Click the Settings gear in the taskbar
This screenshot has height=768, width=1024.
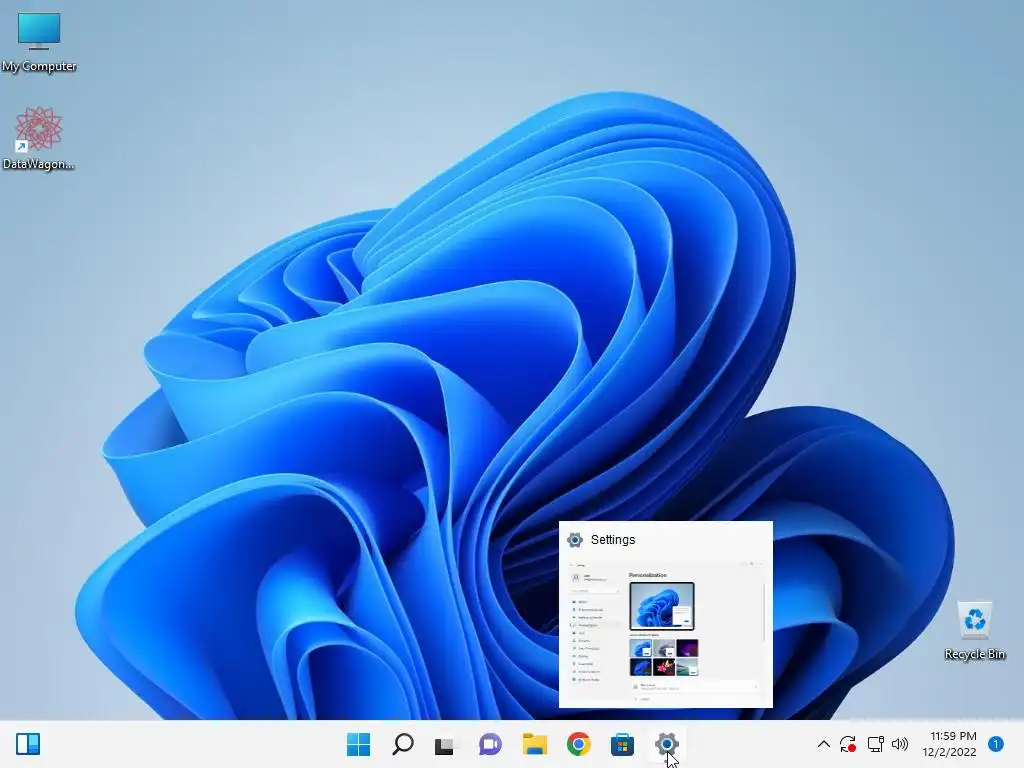pos(666,744)
